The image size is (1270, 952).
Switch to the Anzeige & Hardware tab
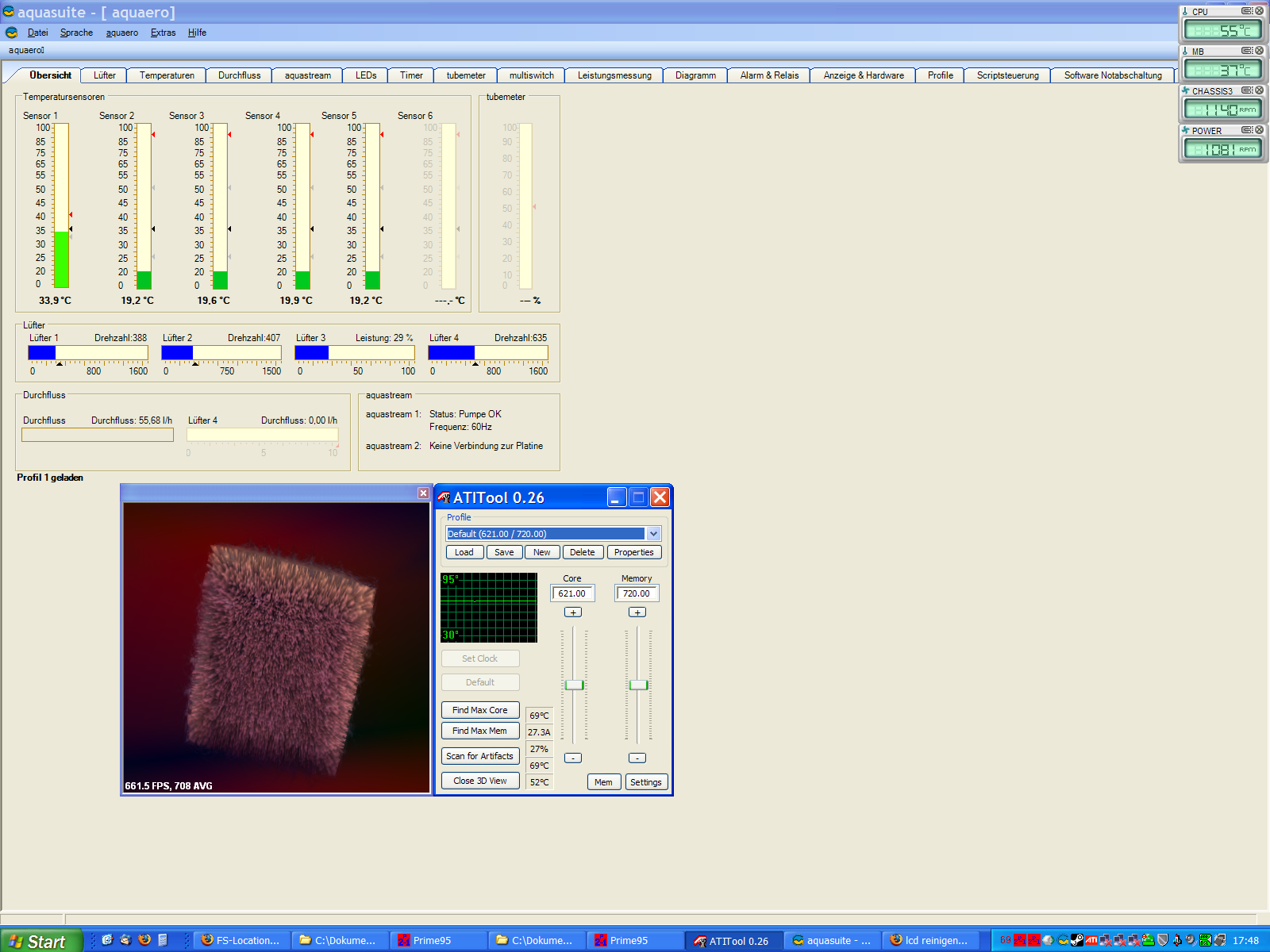[x=864, y=75]
